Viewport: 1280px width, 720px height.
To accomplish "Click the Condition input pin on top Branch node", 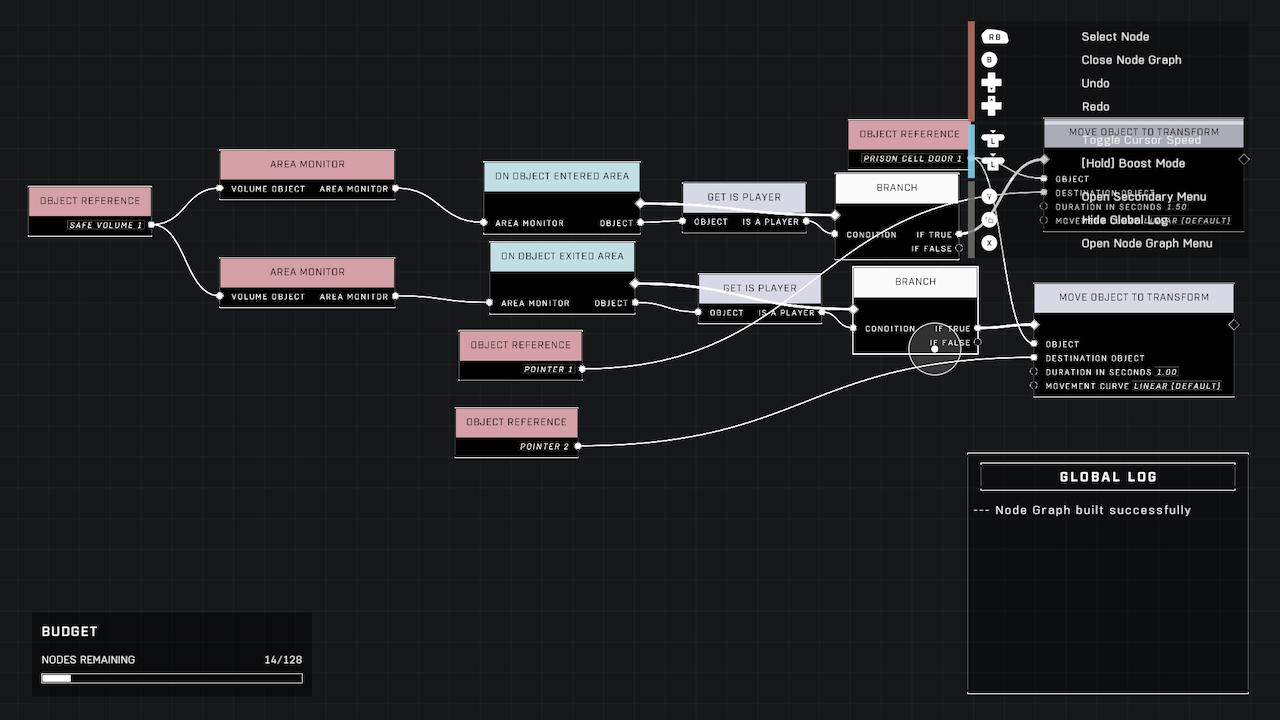I will [x=836, y=235].
